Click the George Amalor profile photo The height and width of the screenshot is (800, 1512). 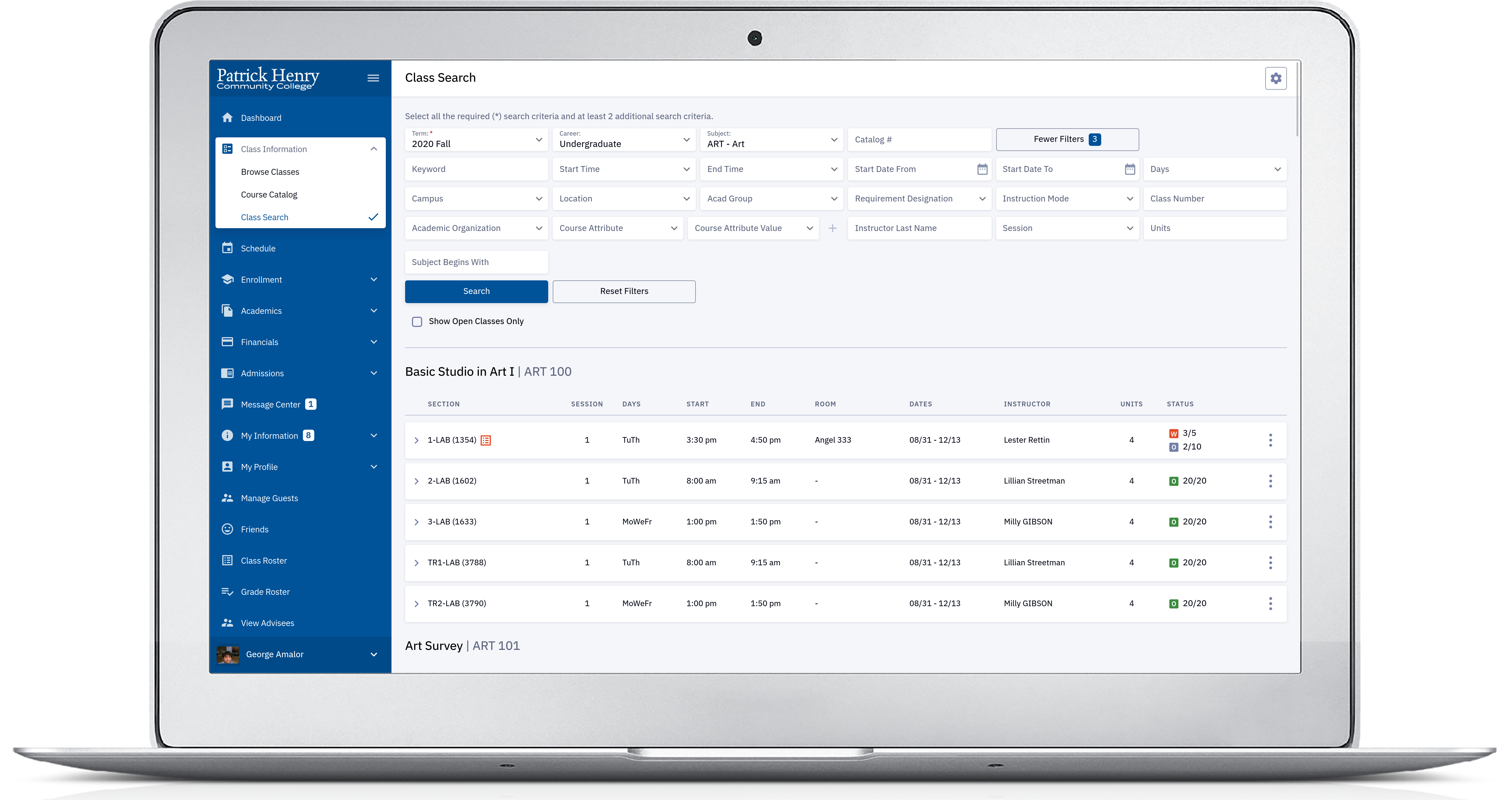click(228, 654)
